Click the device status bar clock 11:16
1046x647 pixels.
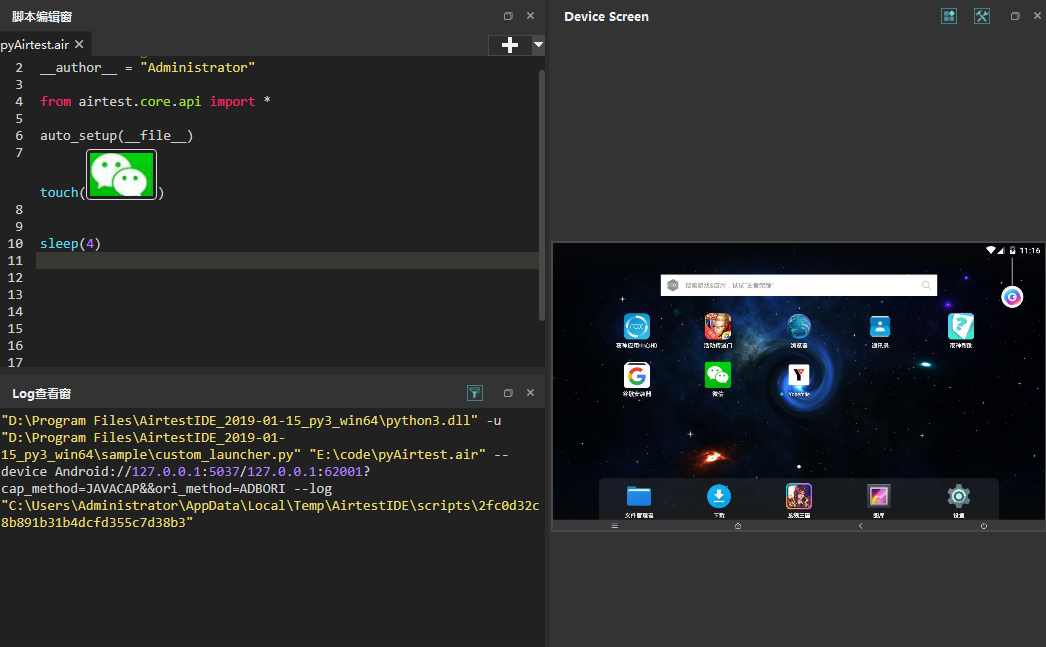click(x=1029, y=250)
